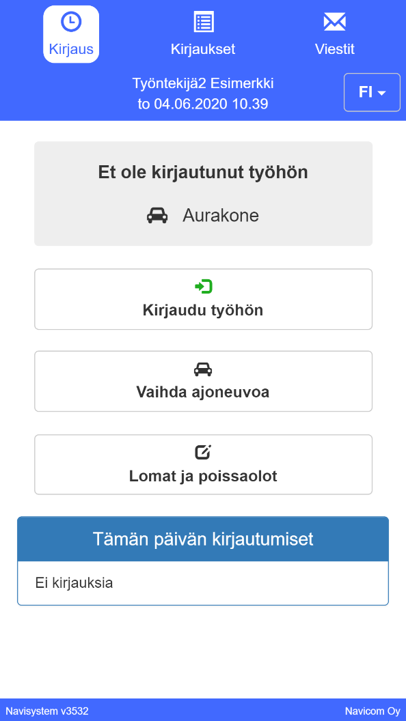406x721 pixels.
Task: Click the envelope icon above Viestit
Action: [334, 22]
